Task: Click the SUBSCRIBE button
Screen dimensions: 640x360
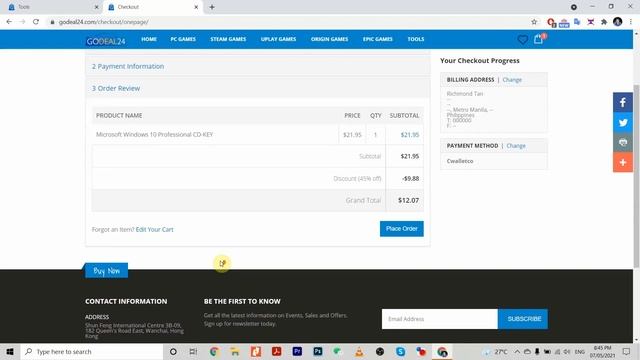Action: coord(523,319)
